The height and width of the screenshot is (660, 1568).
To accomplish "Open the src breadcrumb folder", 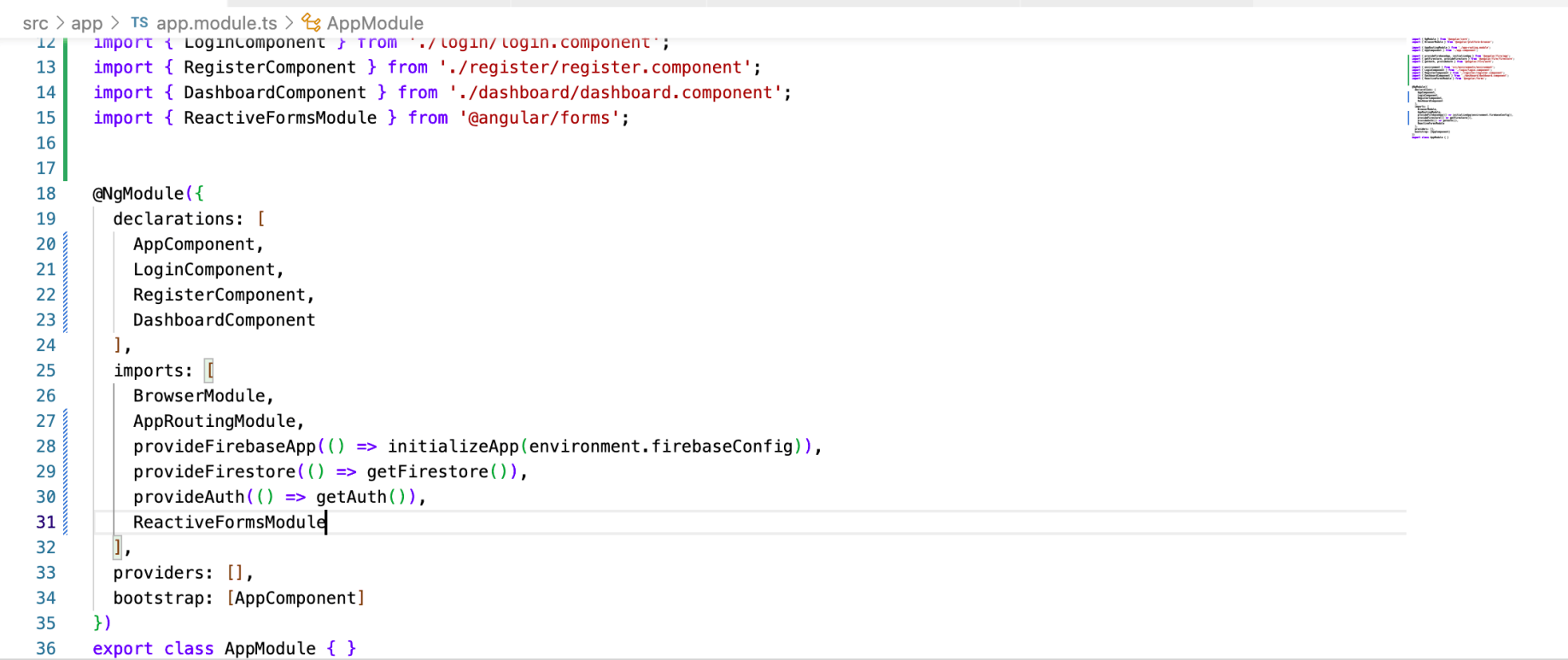I will click(x=35, y=23).
